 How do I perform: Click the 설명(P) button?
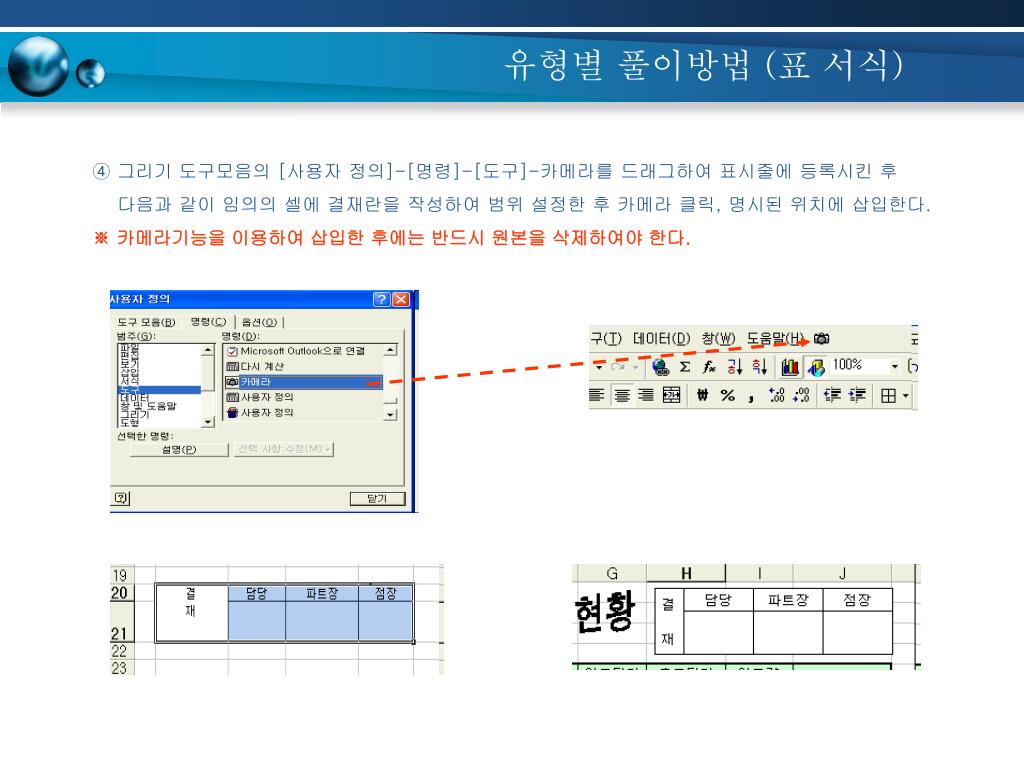[x=179, y=449]
